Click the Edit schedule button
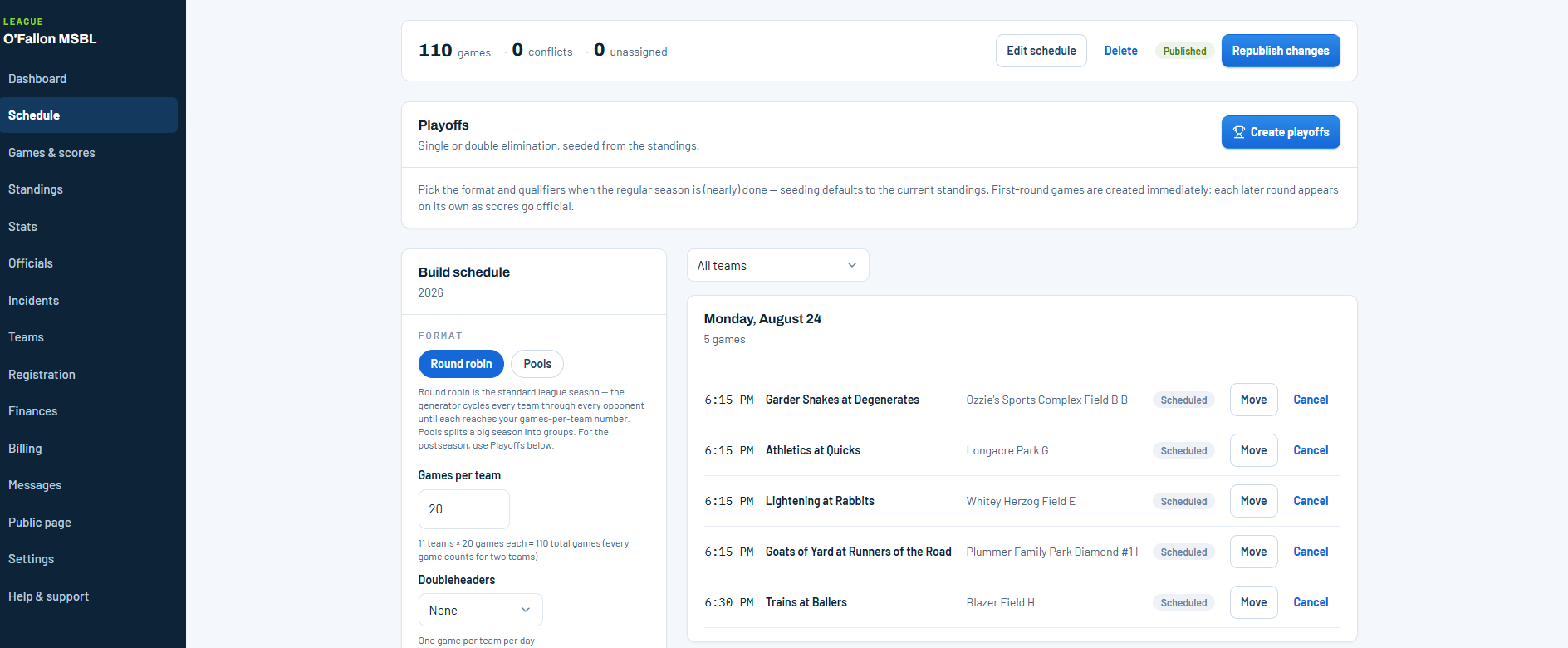The image size is (1568, 648). pyautogui.click(x=1041, y=51)
